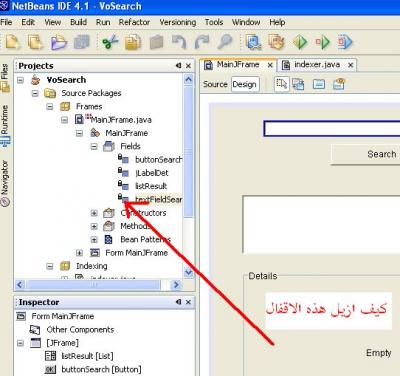The height and width of the screenshot is (376, 400).
Task: Click the Copy toolbar icon
Action: (133, 42)
